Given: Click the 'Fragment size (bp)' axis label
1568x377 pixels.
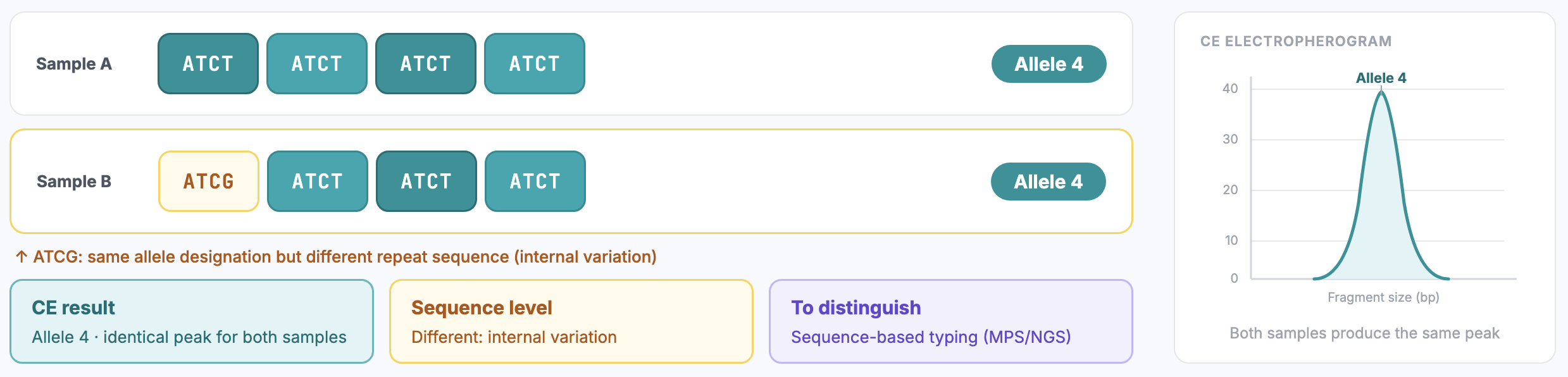Looking at the screenshot, I should tap(1383, 297).
